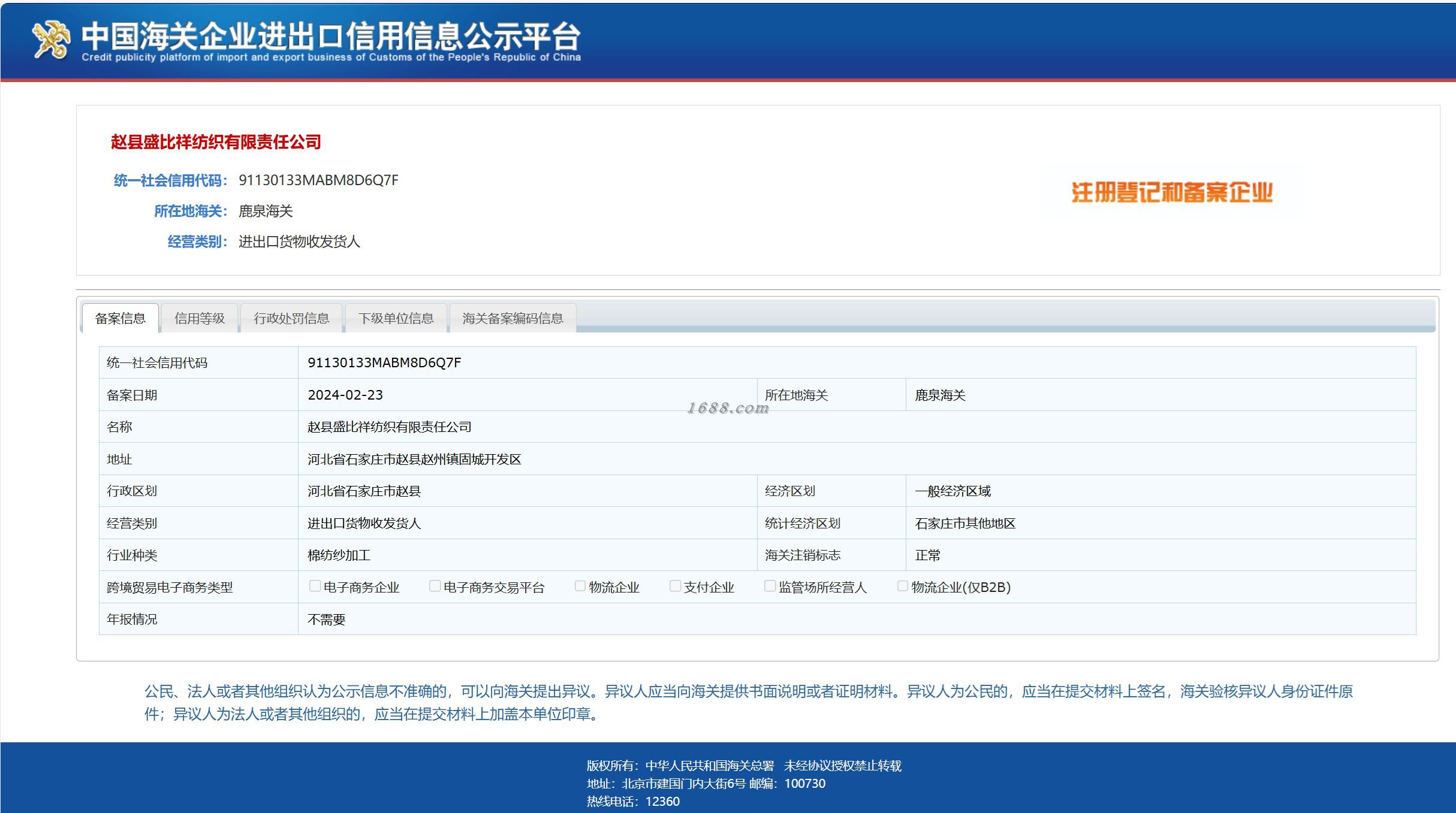
Task: Click the 鹿泉海关 value in header summary
Action: [x=266, y=211]
